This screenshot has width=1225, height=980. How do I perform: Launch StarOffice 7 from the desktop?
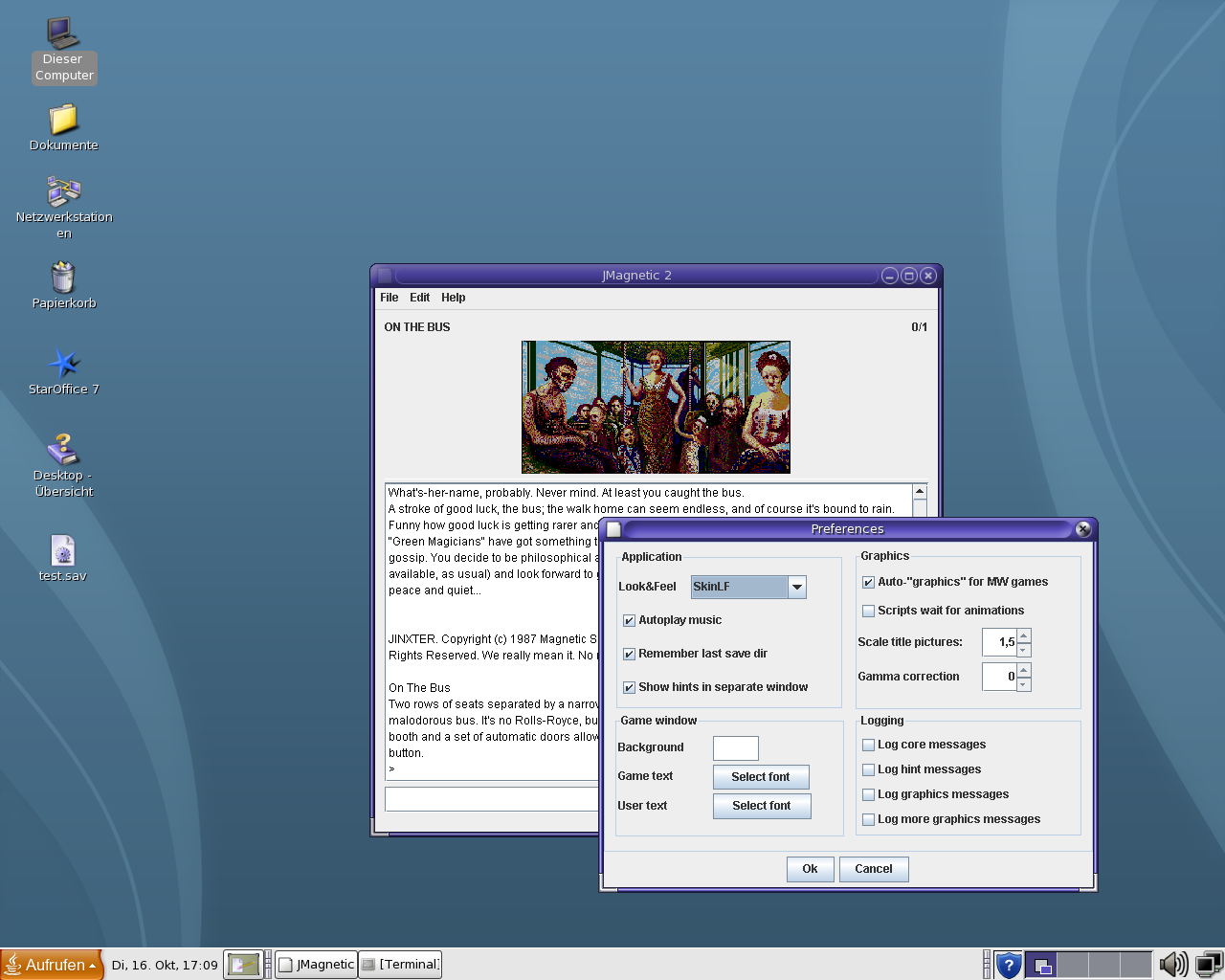click(63, 365)
